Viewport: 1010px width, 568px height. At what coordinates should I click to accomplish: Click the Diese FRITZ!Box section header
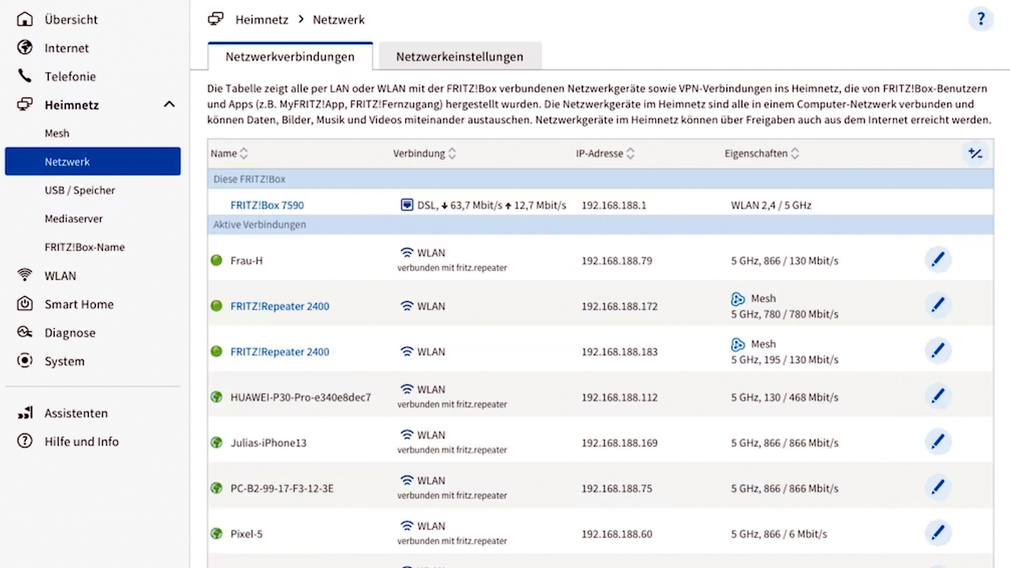point(600,179)
